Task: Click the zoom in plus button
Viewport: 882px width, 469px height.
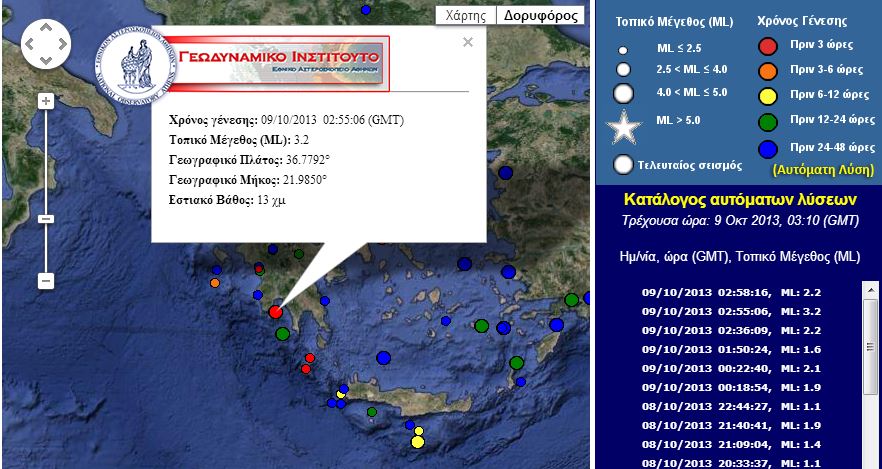Action: click(45, 101)
